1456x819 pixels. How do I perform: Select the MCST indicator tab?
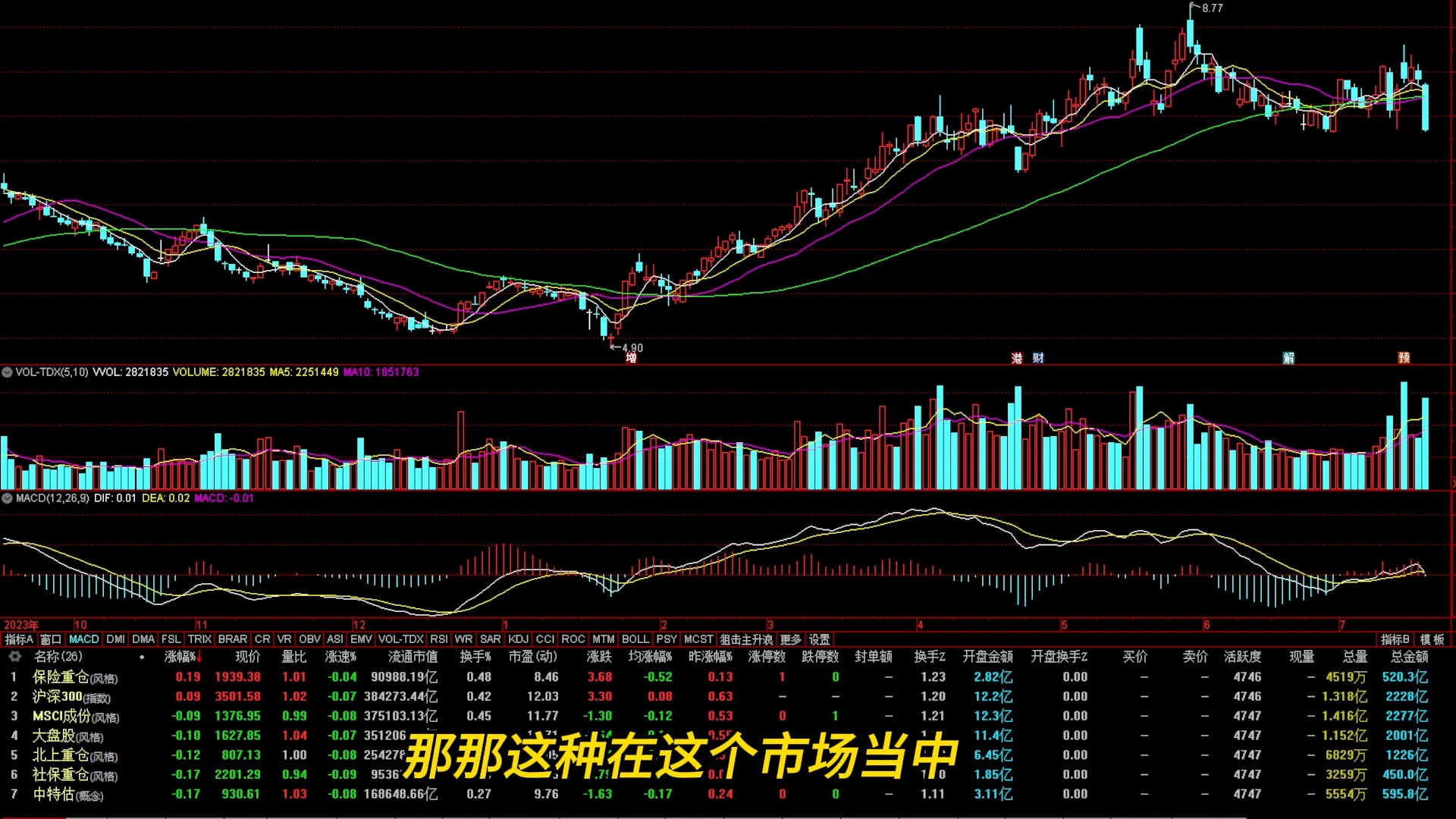[x=698, y=639]
